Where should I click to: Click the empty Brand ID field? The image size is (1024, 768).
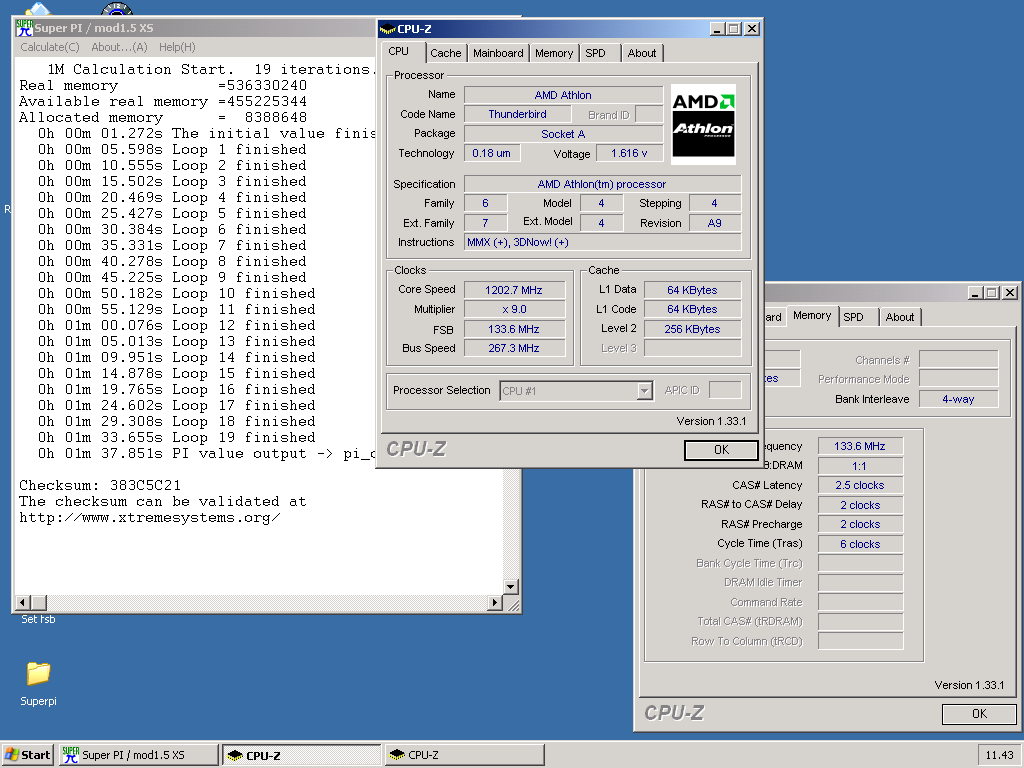click(649, 114)
